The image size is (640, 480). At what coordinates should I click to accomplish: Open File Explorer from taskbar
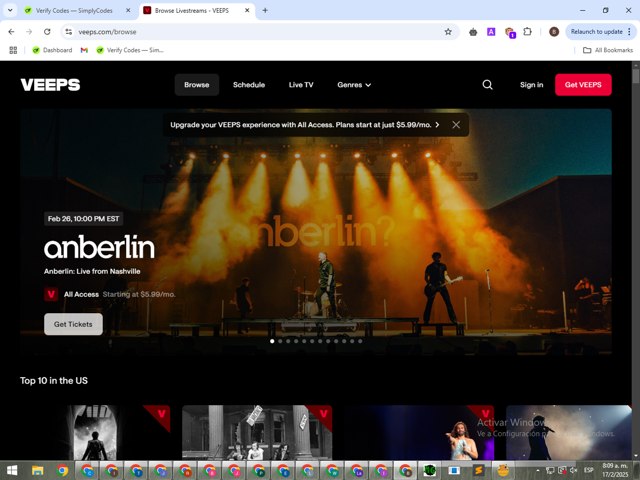point(38,471)
